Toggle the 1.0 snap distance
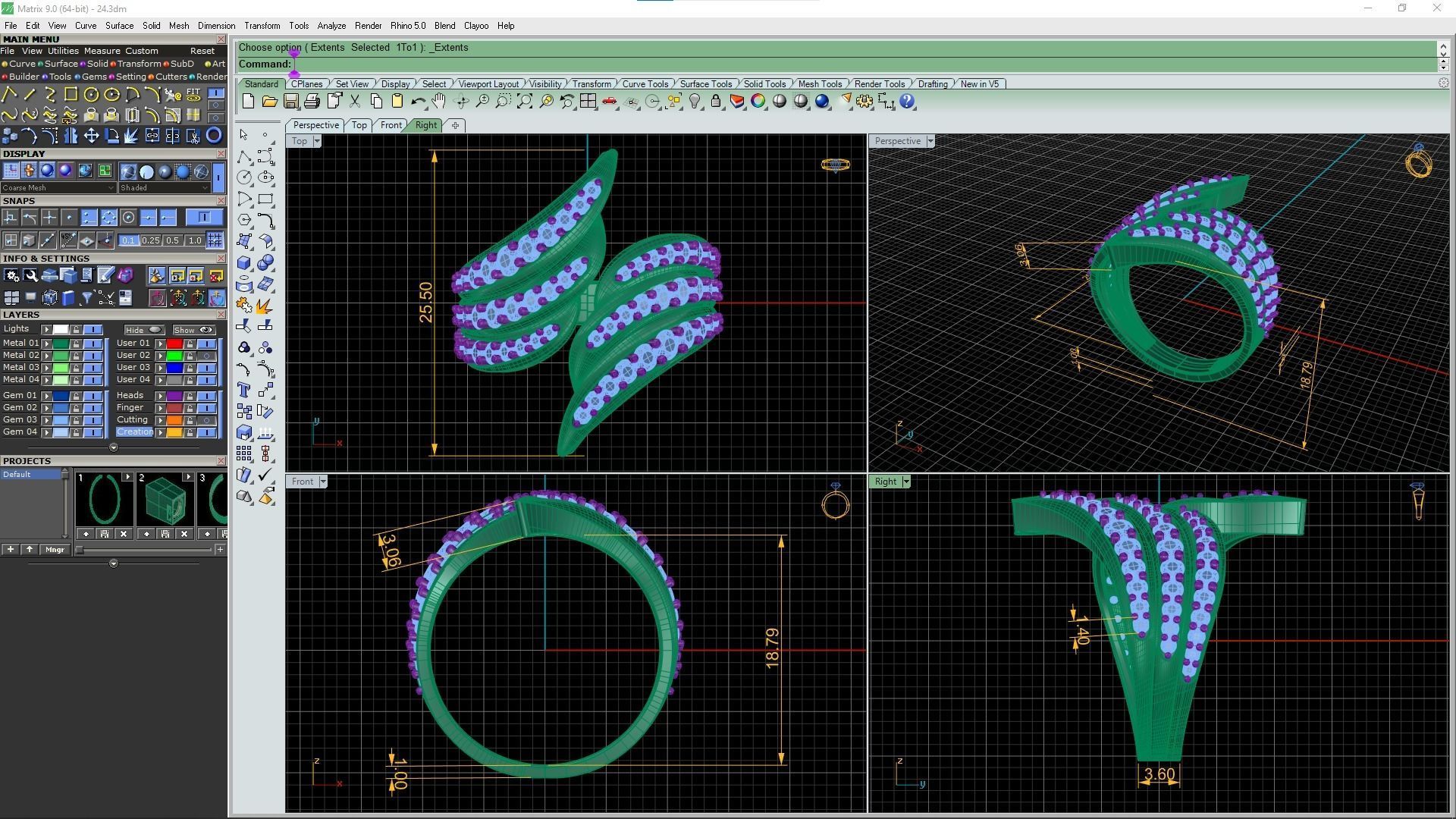This screenshot has height=819, width=1456. coord(195,240)
